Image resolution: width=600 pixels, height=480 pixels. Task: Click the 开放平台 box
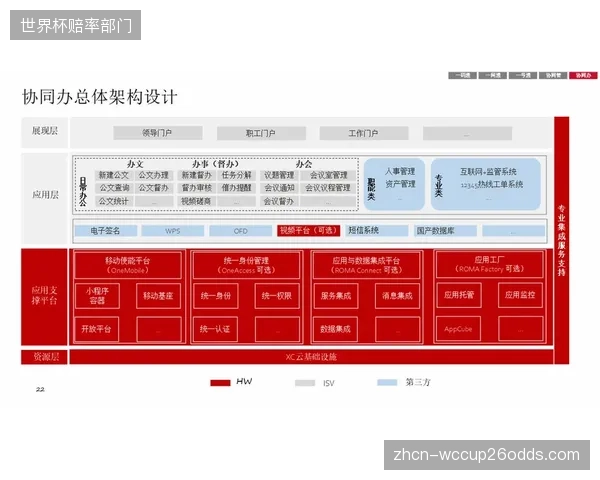pyautogui.click(x=97, y=329)
